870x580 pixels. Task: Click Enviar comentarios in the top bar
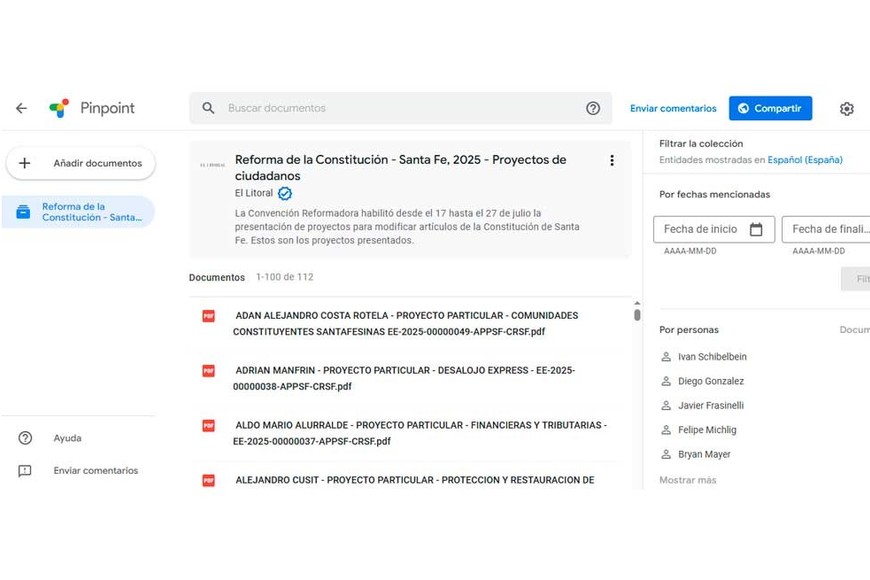pyautogui.click(x=673, y=108)
